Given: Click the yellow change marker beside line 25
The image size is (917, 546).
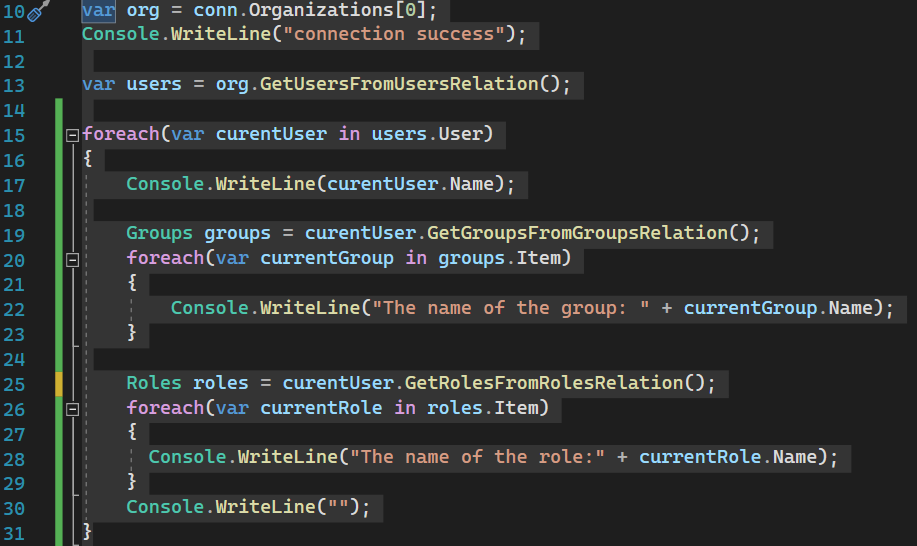Looking at the screenshot, I should point(59,383).
